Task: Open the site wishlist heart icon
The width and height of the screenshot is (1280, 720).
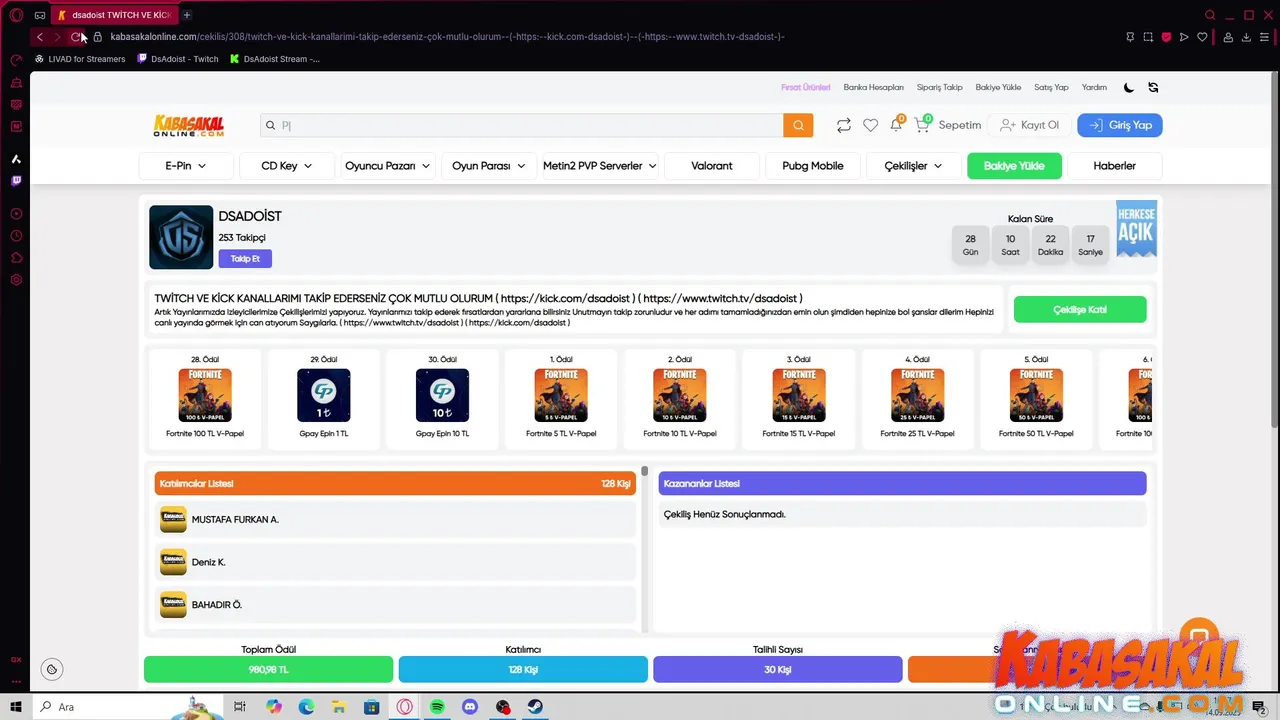Action: pos(870,125)
